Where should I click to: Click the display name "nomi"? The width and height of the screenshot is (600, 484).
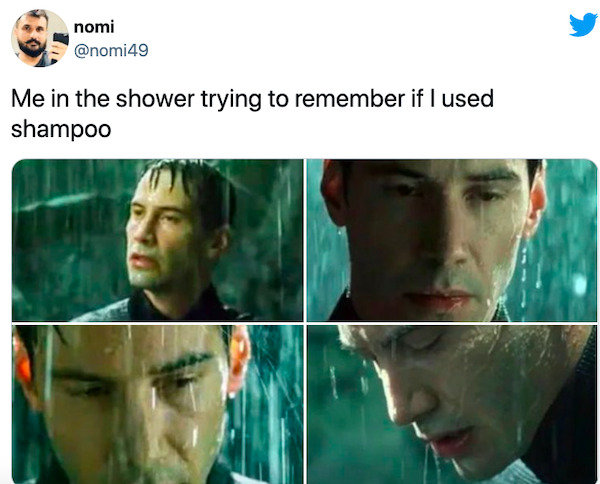tap(94, 27)
